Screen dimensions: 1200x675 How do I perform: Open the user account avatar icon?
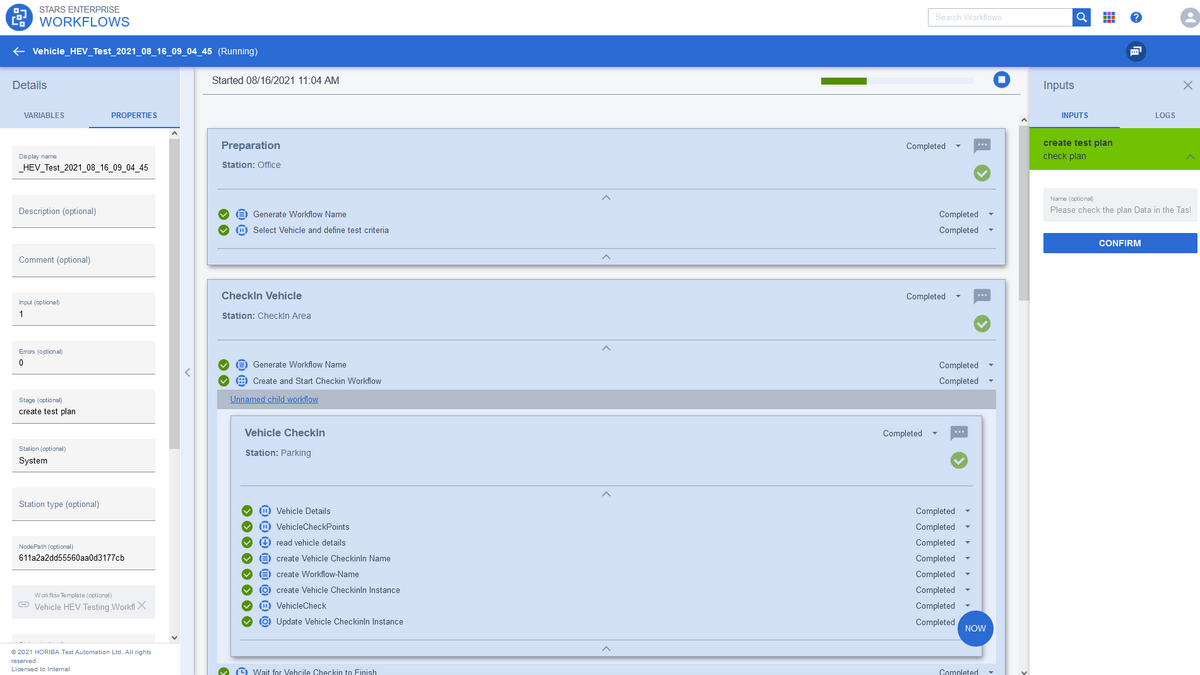[x=1189, y=17]
